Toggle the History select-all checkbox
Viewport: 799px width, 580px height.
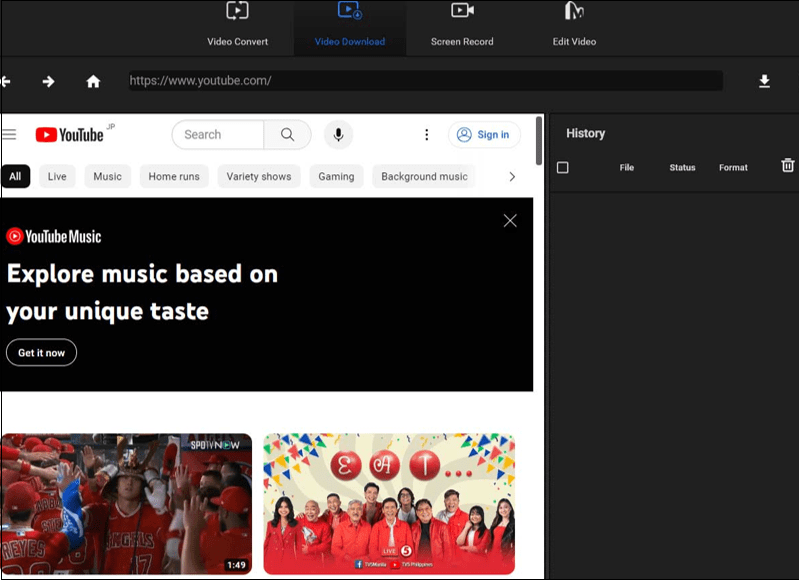[x=563, y=168]
